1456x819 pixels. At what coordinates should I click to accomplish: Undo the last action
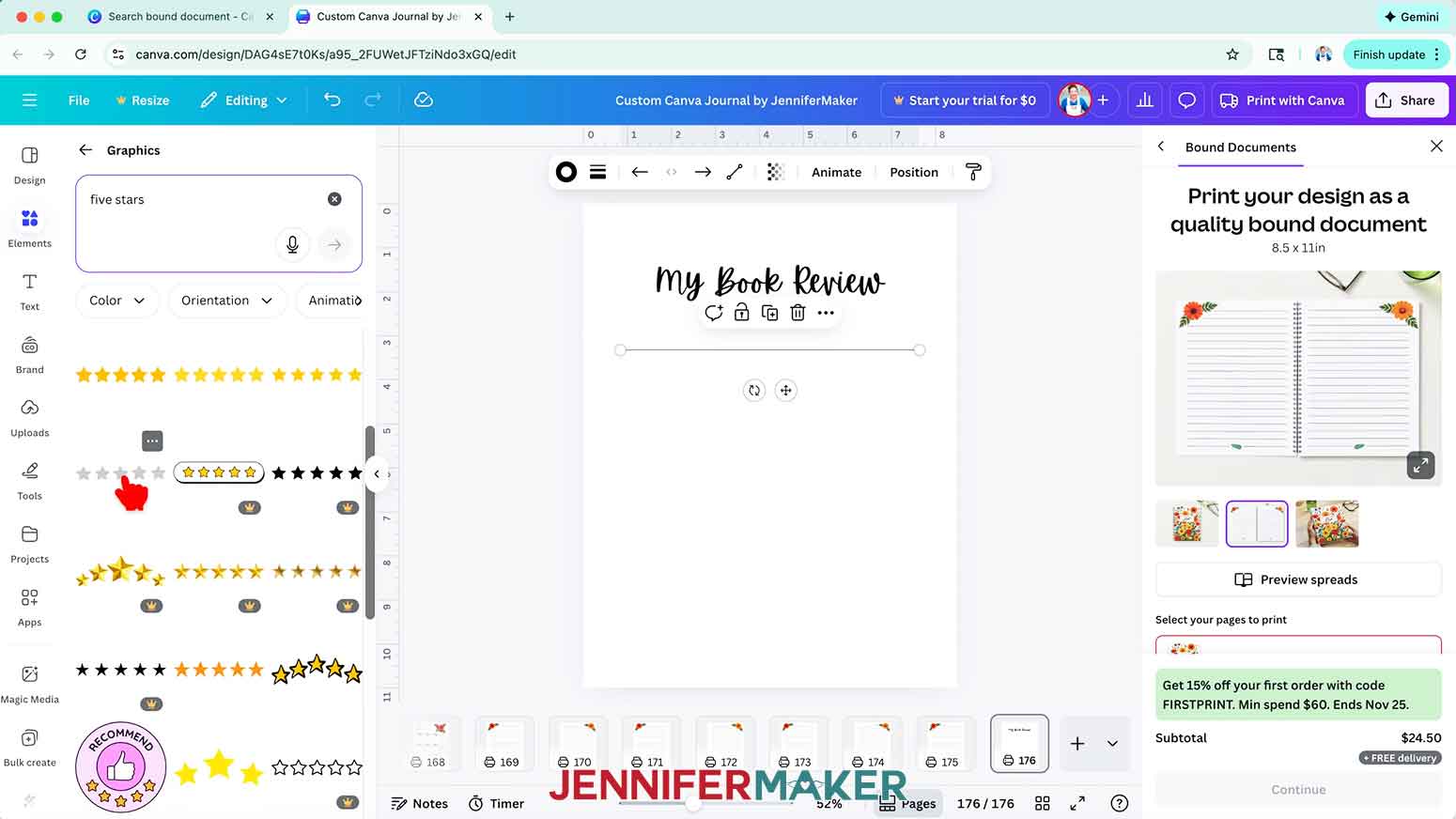pos(332,100)
